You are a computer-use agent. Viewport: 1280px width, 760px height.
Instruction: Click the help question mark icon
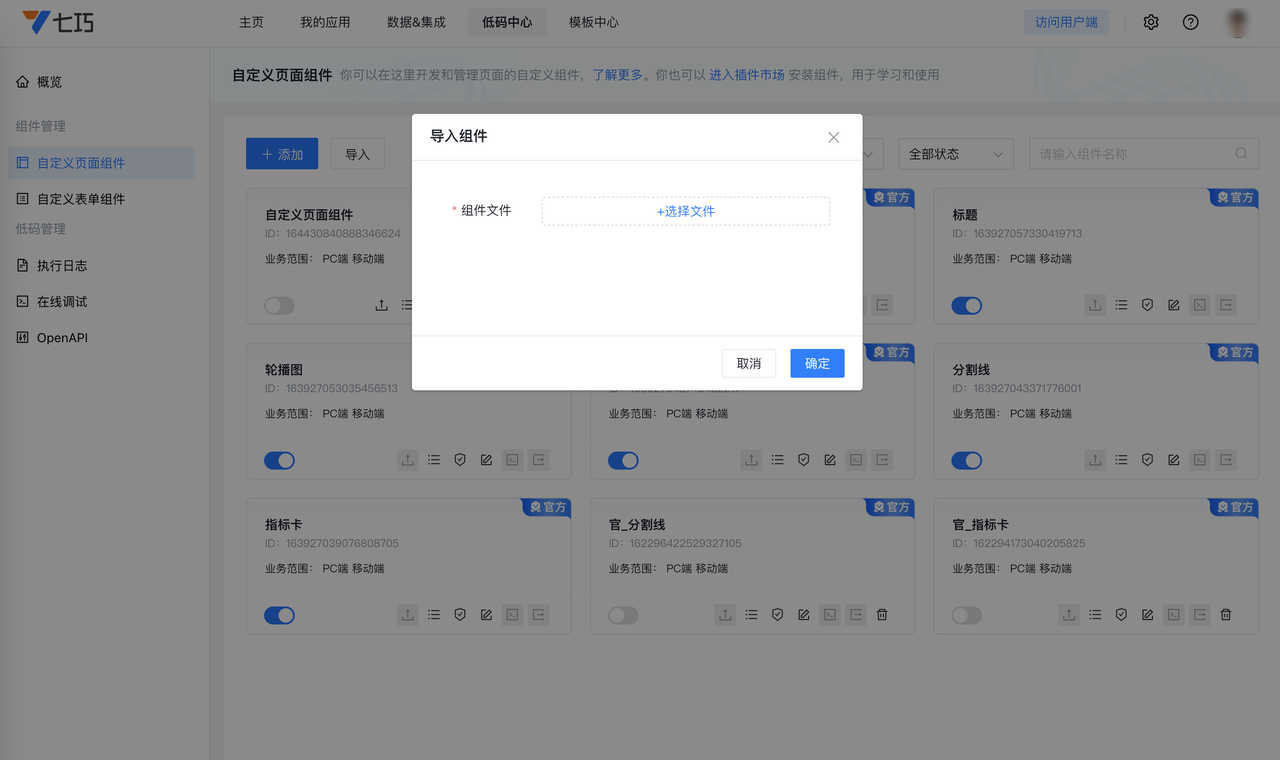tap(1190, 22)
